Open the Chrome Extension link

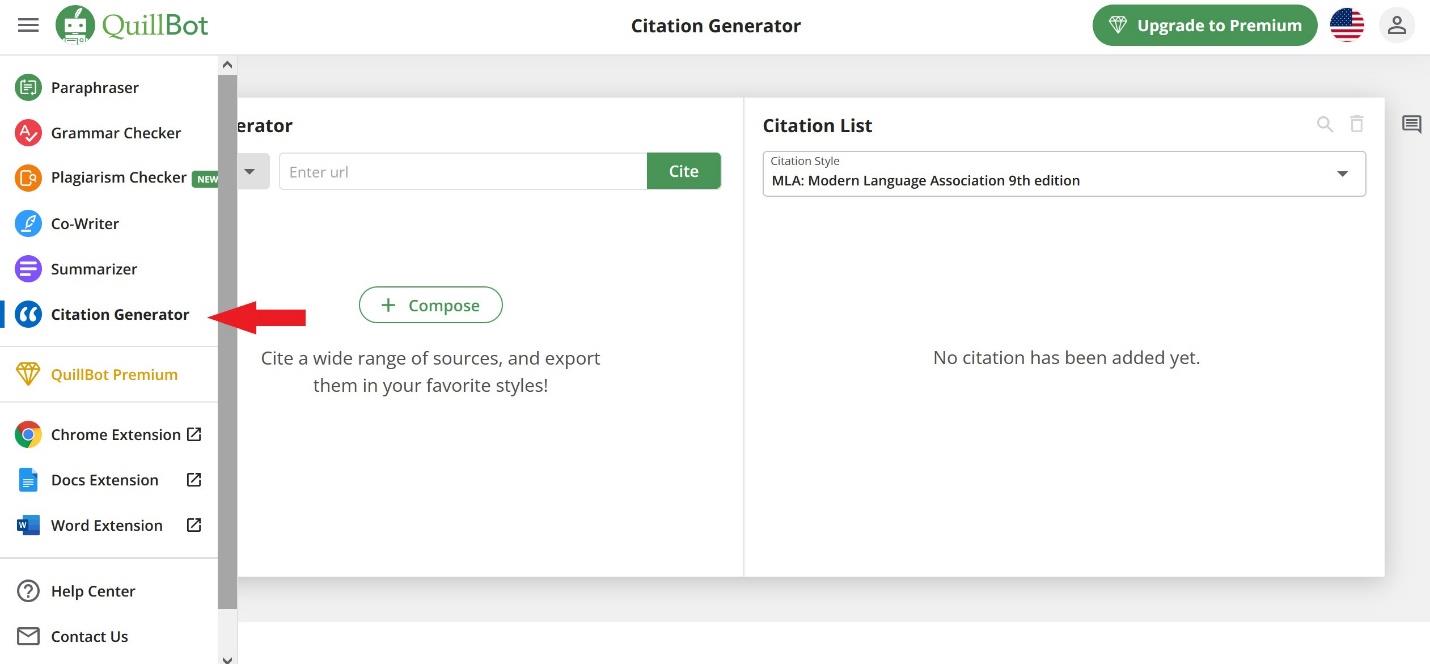tap(116, 434)
